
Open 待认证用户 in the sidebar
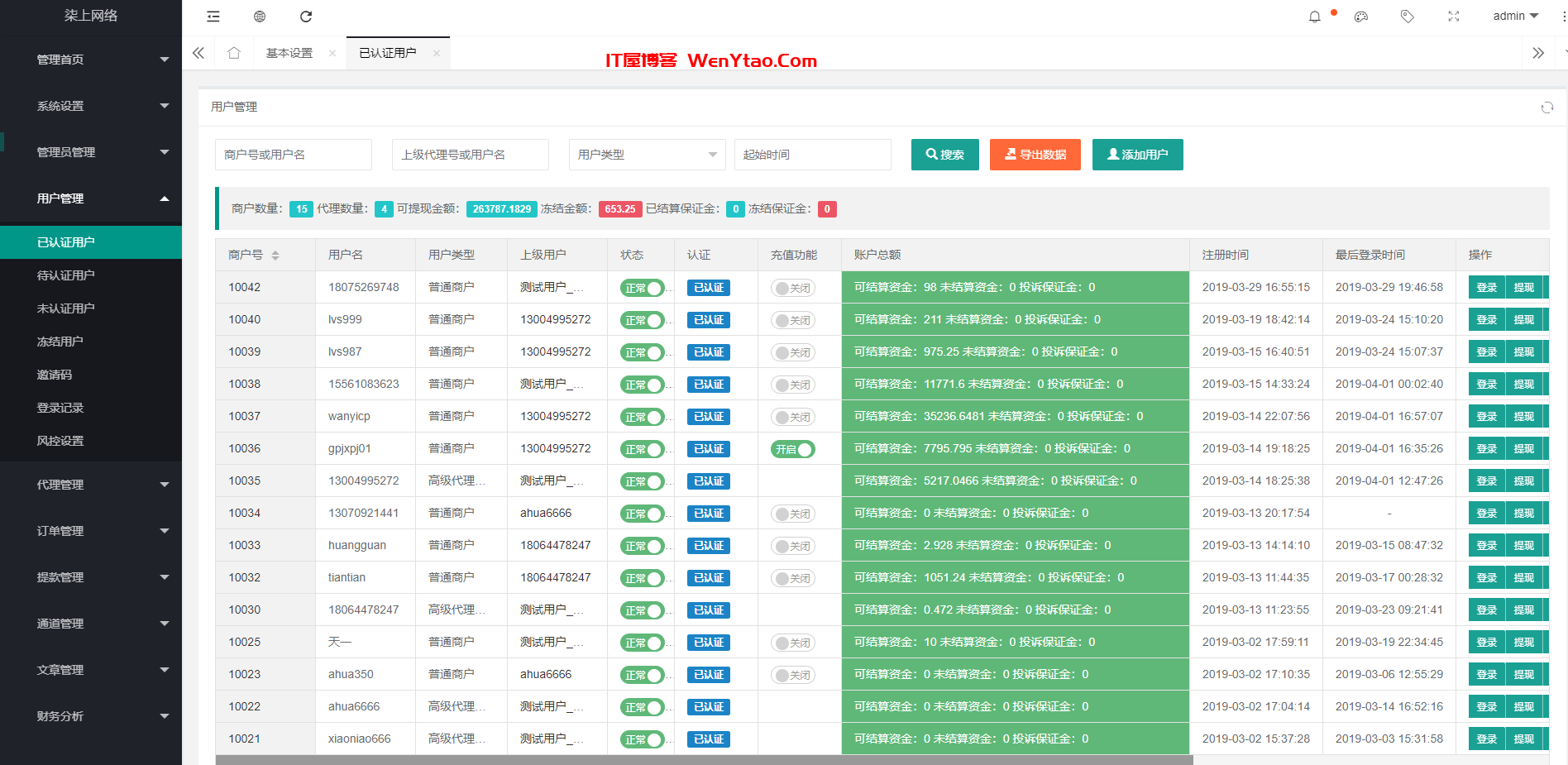pos(91,275)
